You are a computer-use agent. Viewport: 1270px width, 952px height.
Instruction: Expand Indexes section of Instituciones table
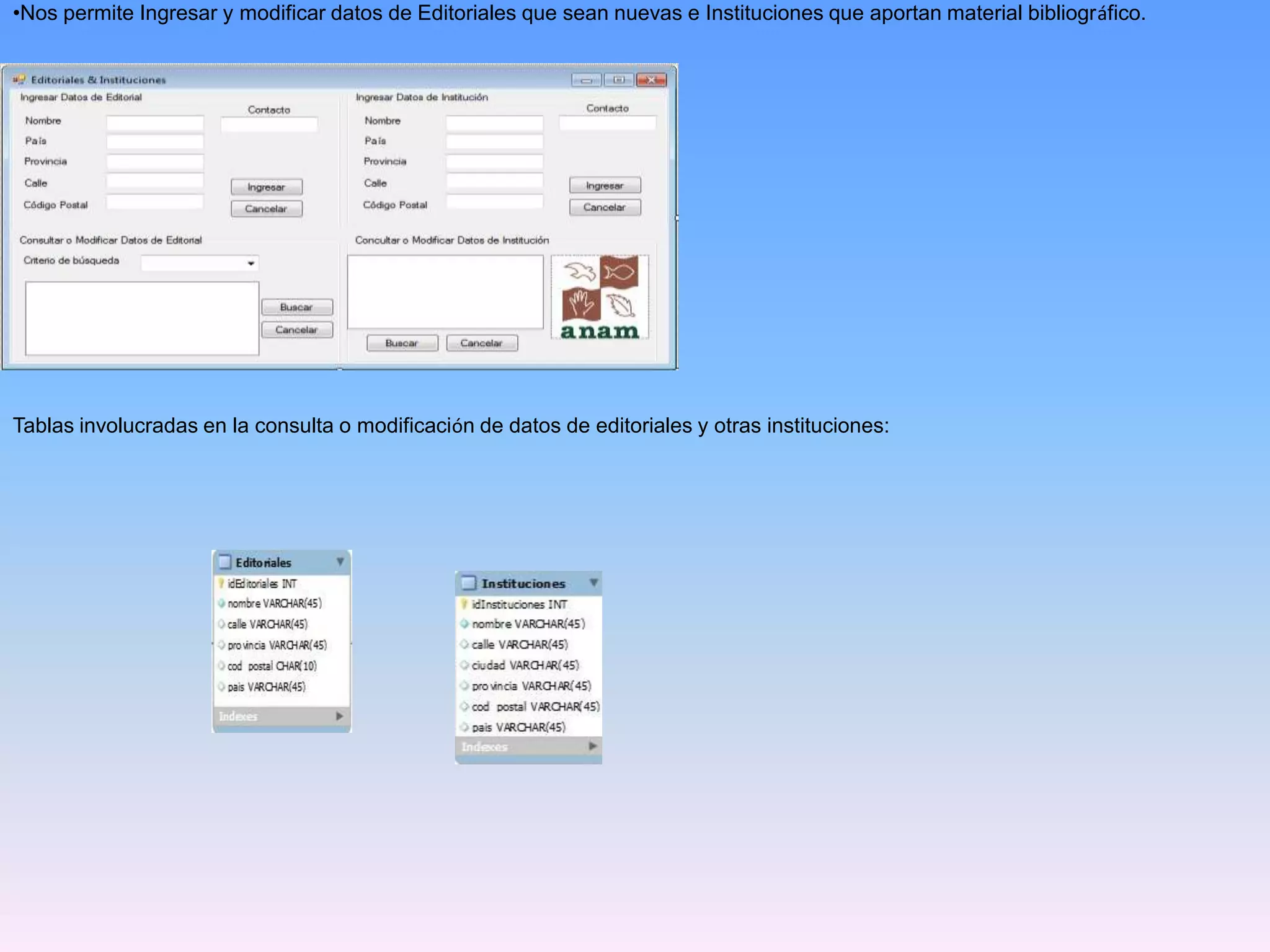point(593,746)
